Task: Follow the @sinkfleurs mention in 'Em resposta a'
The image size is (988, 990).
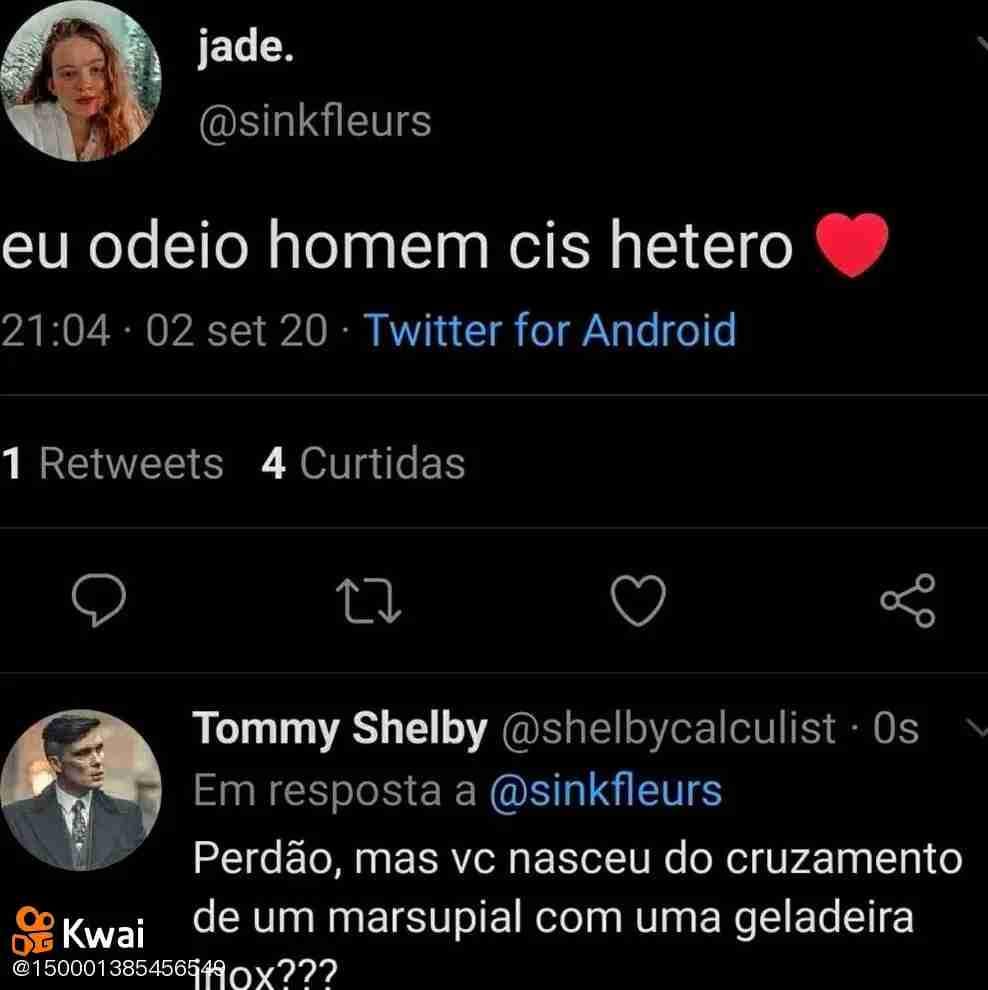Action: click(x=604, y=791)
